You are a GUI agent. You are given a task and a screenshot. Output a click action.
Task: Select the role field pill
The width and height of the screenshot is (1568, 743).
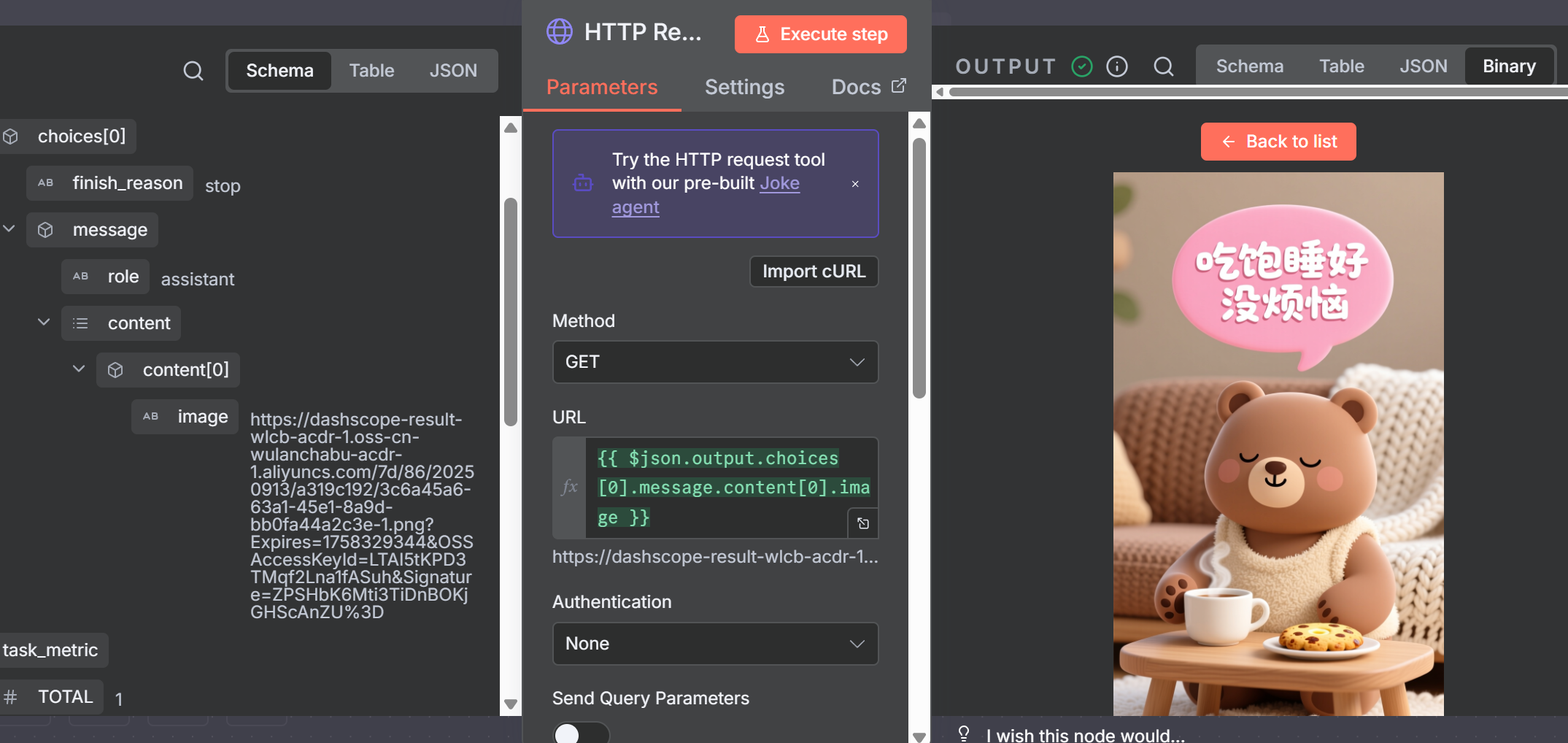point(106,277)
